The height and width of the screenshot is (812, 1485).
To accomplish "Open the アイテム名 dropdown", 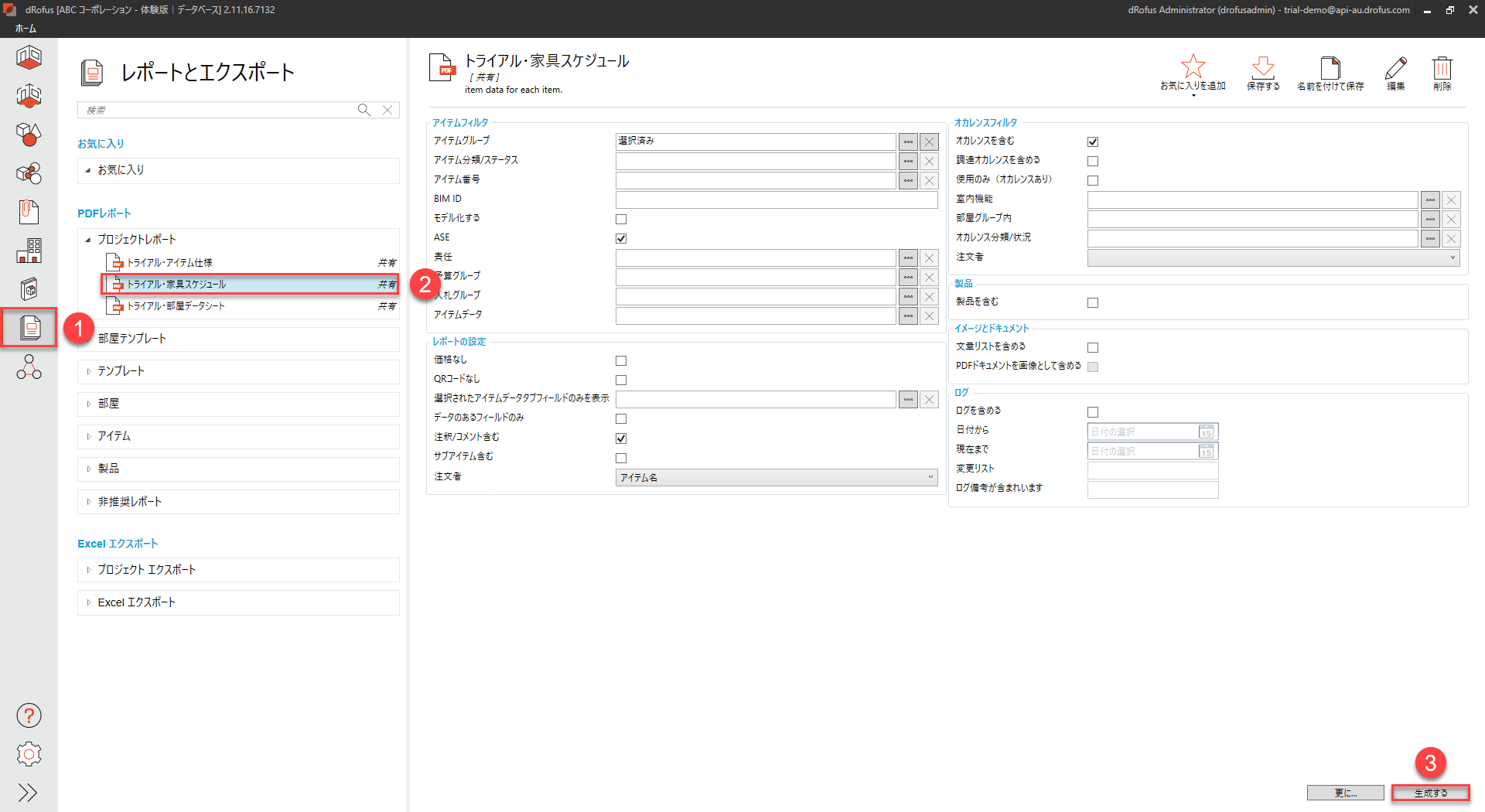I will pos(777,478).
